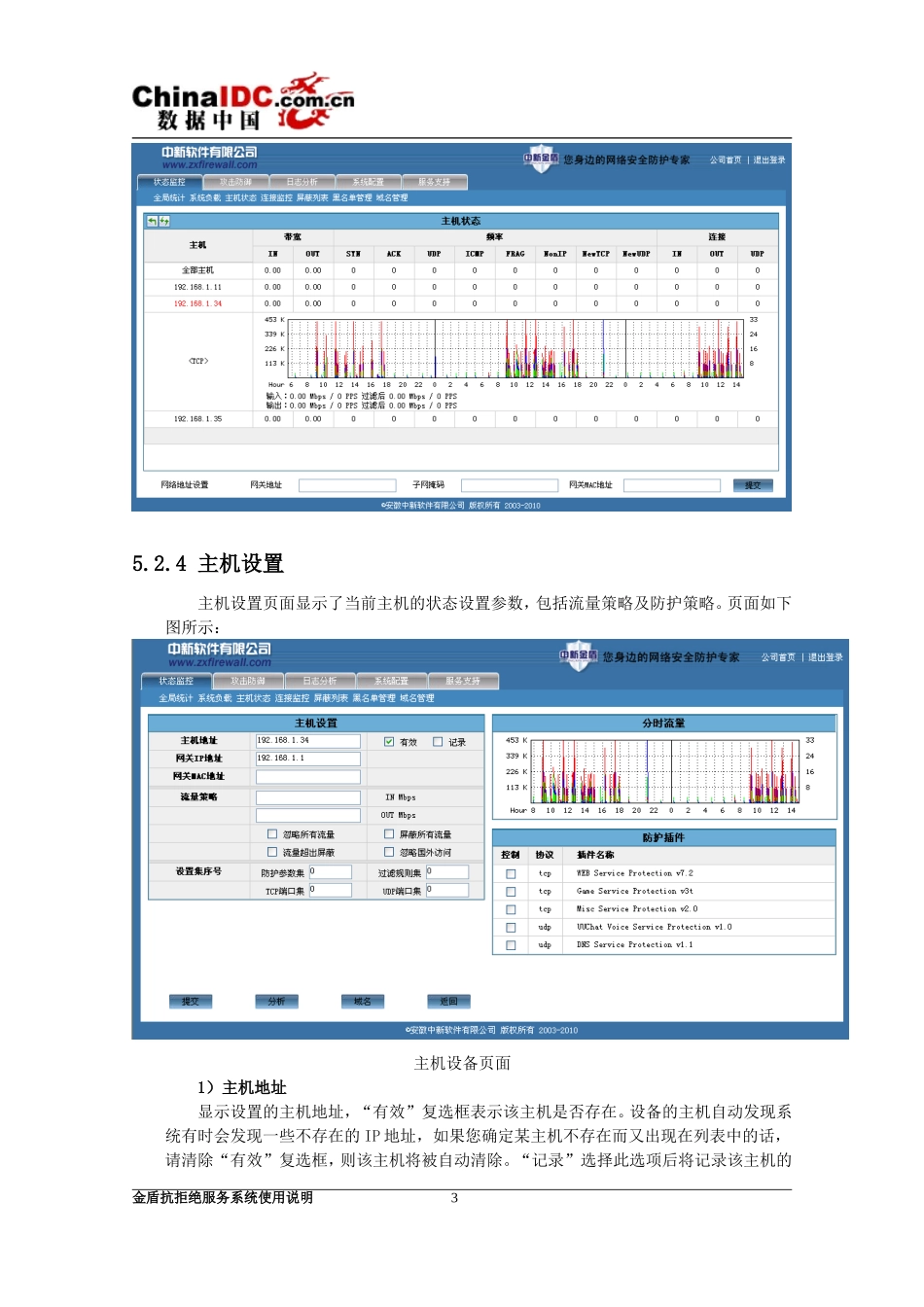Open host entry 192.168.1.35
The width and height of the screenshot is (924, 1307).
pos(197,419)
